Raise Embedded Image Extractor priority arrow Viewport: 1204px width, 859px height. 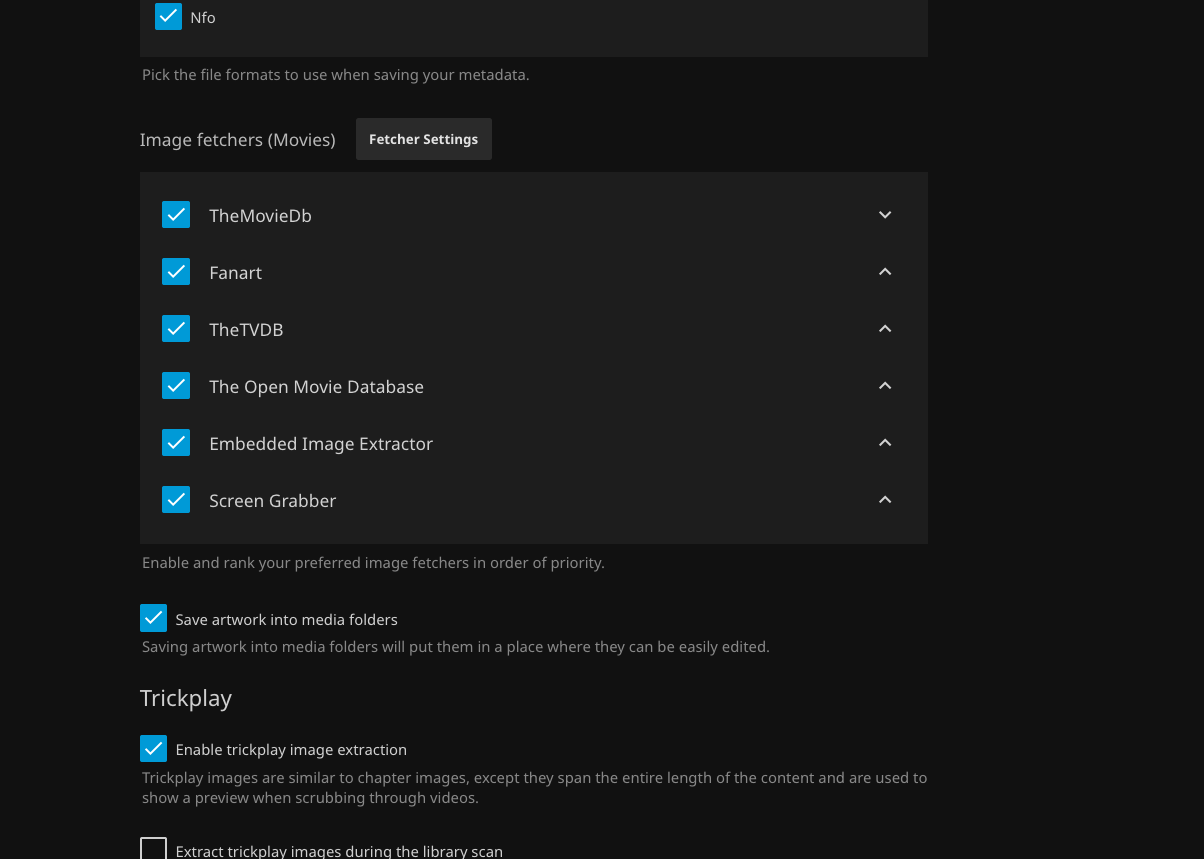click(885, 443)
